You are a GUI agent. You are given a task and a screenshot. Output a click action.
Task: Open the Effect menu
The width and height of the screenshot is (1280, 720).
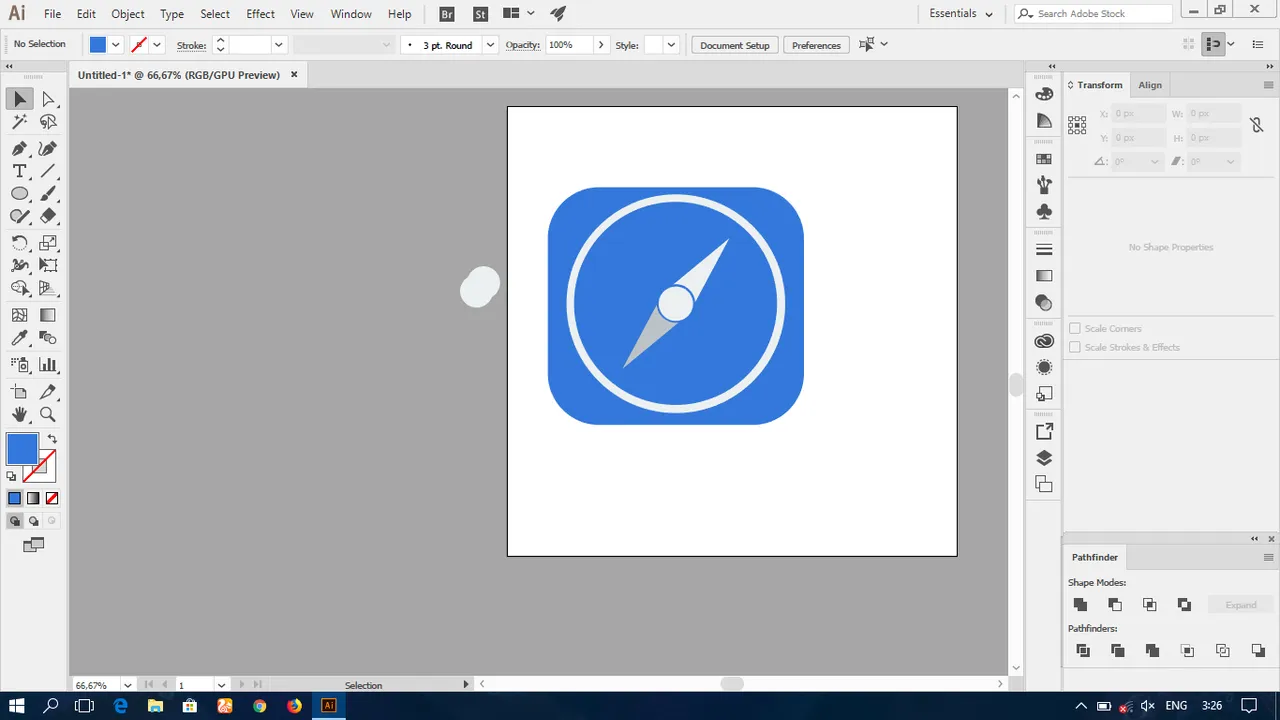tap(260, 14)
